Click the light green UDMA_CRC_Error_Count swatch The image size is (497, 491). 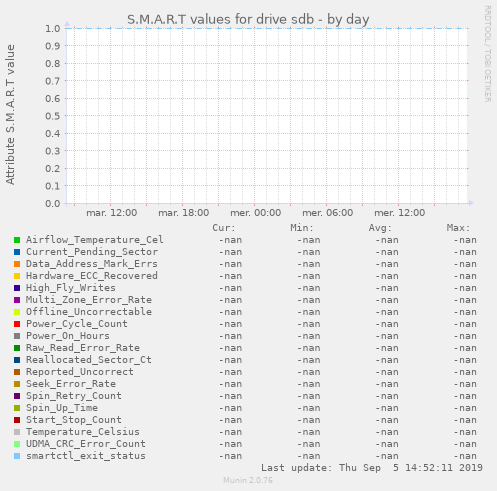(x=17, y=444)
